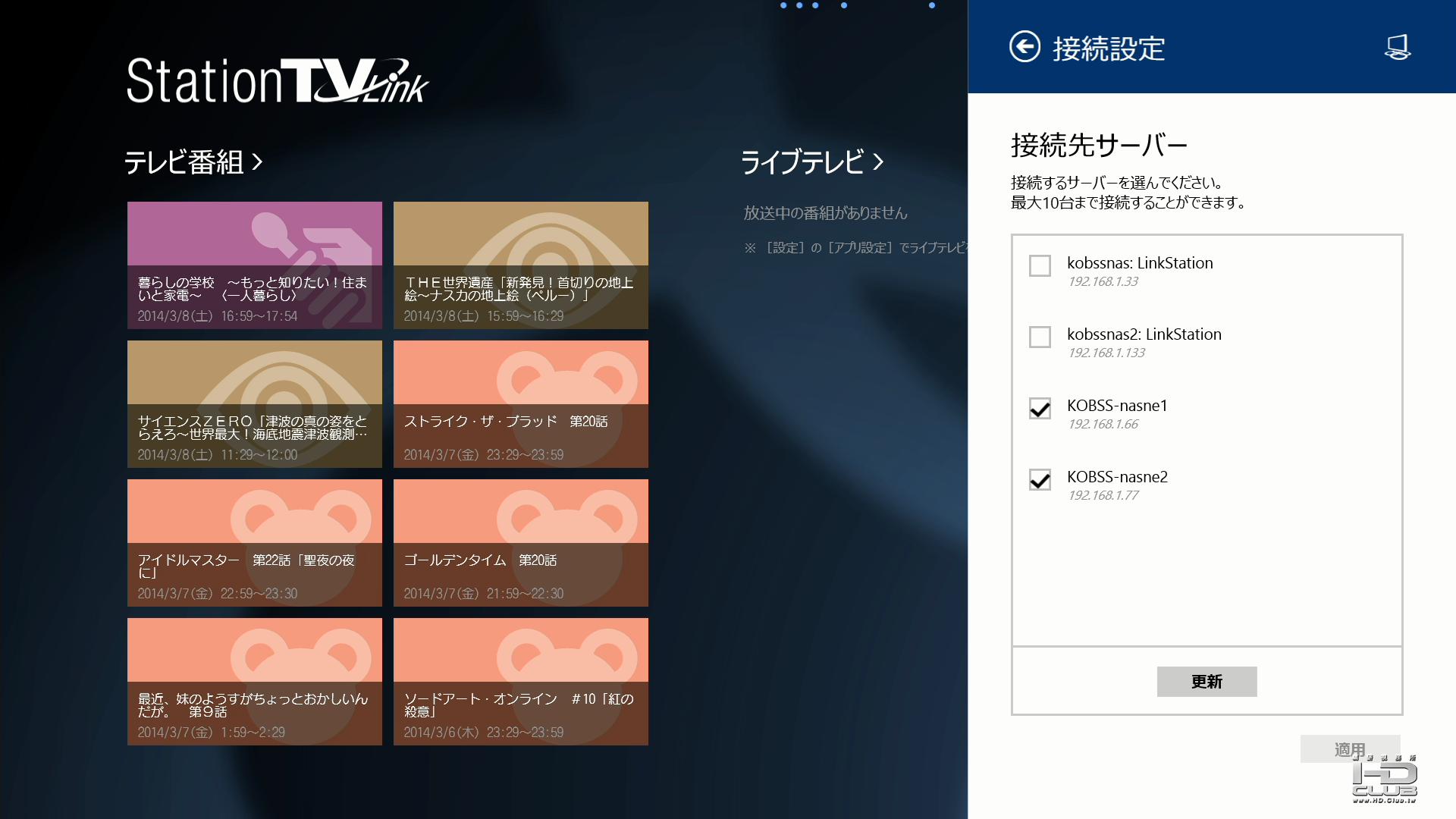
Task: Click the 接続設定 panel title
Action: 1109,49
